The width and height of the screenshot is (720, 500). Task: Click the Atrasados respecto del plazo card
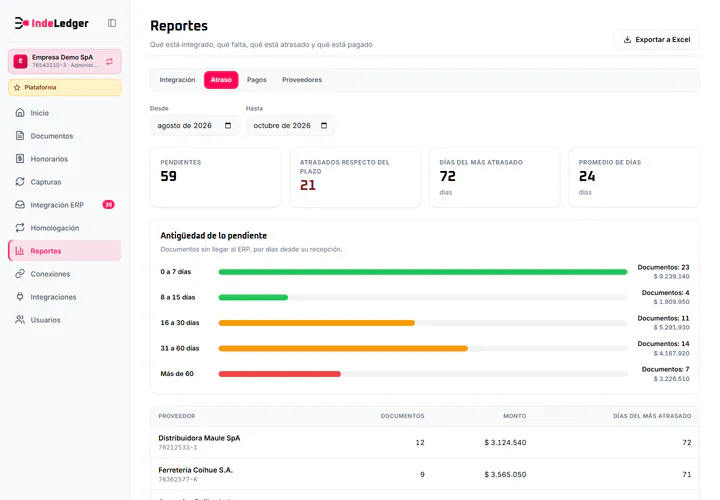tap(355, 177)
